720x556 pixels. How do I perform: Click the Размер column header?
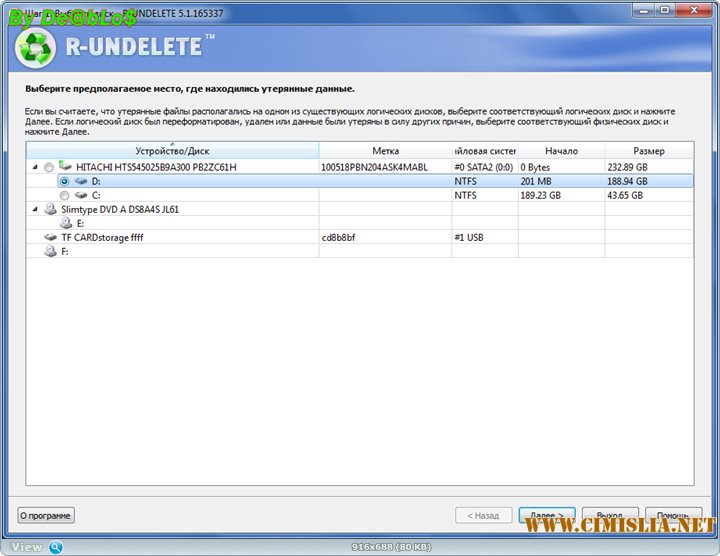pos(648,151)
